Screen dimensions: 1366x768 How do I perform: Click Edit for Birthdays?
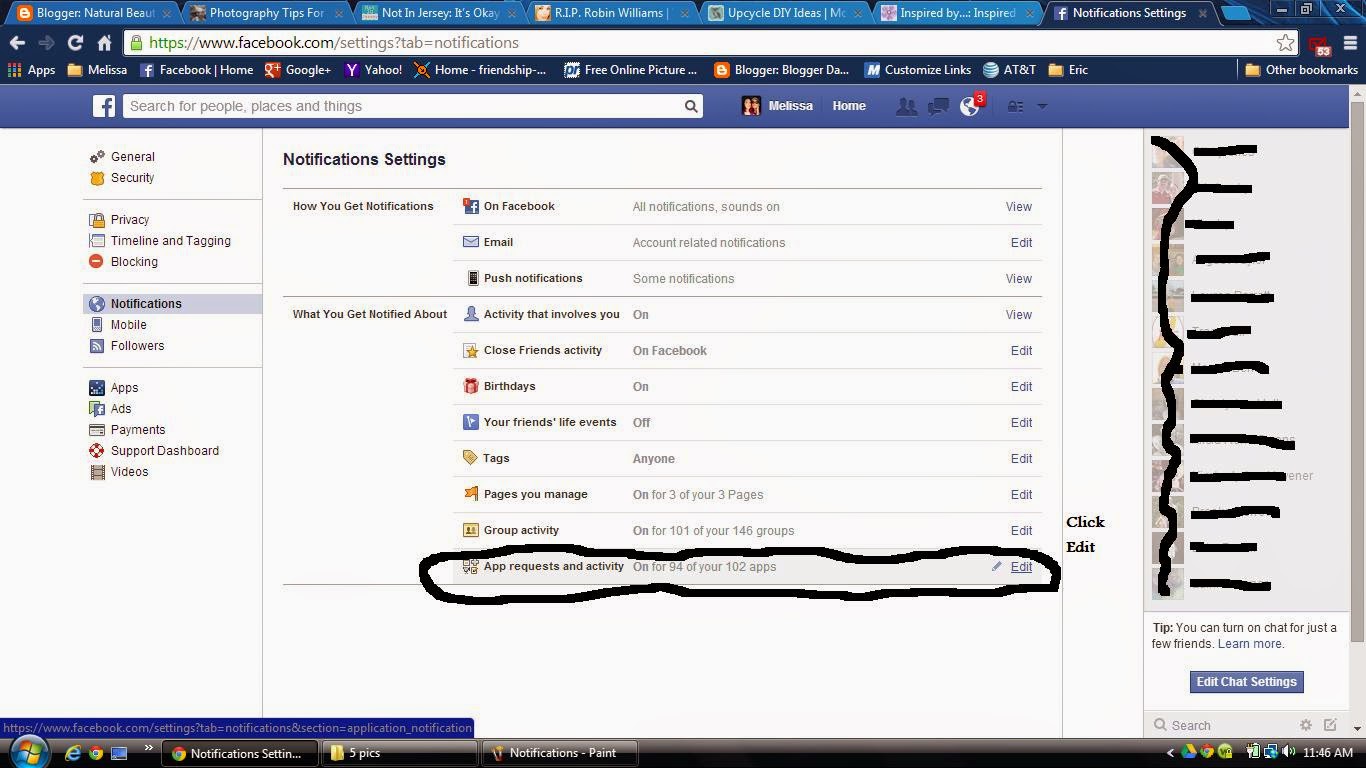(1021, 387)
